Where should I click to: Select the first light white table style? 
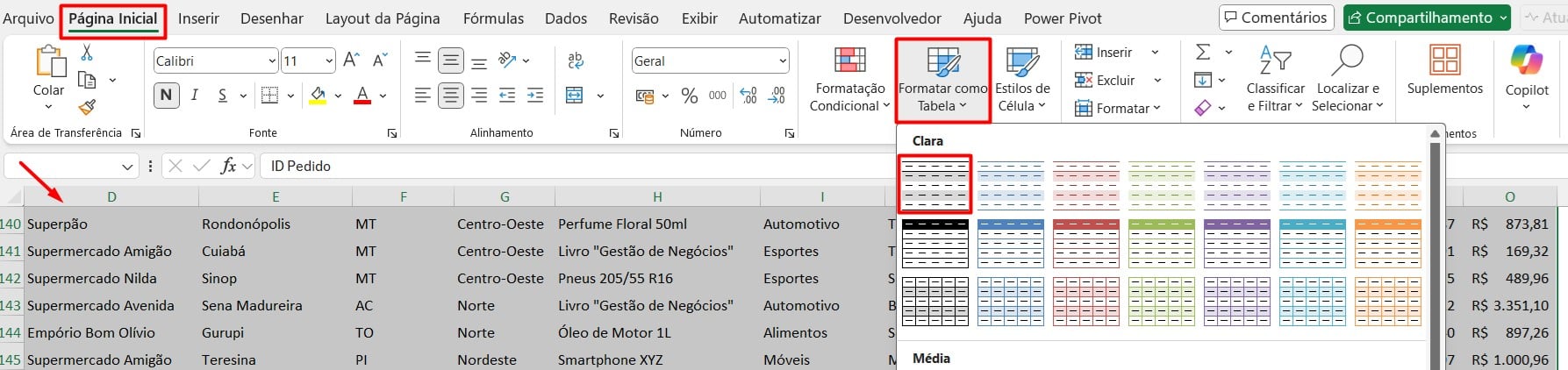click(935, 184)
